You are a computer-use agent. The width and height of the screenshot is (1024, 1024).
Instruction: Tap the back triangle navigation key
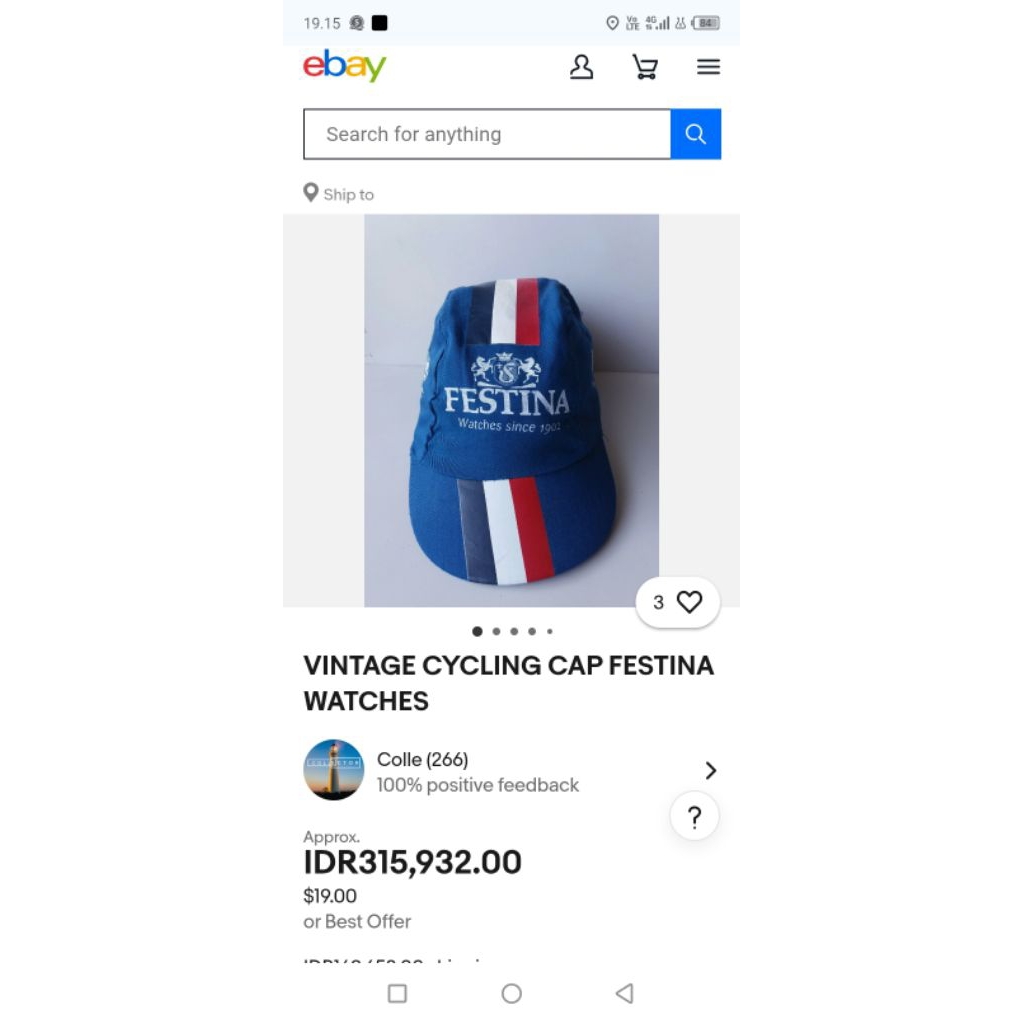tap(624, 993)
